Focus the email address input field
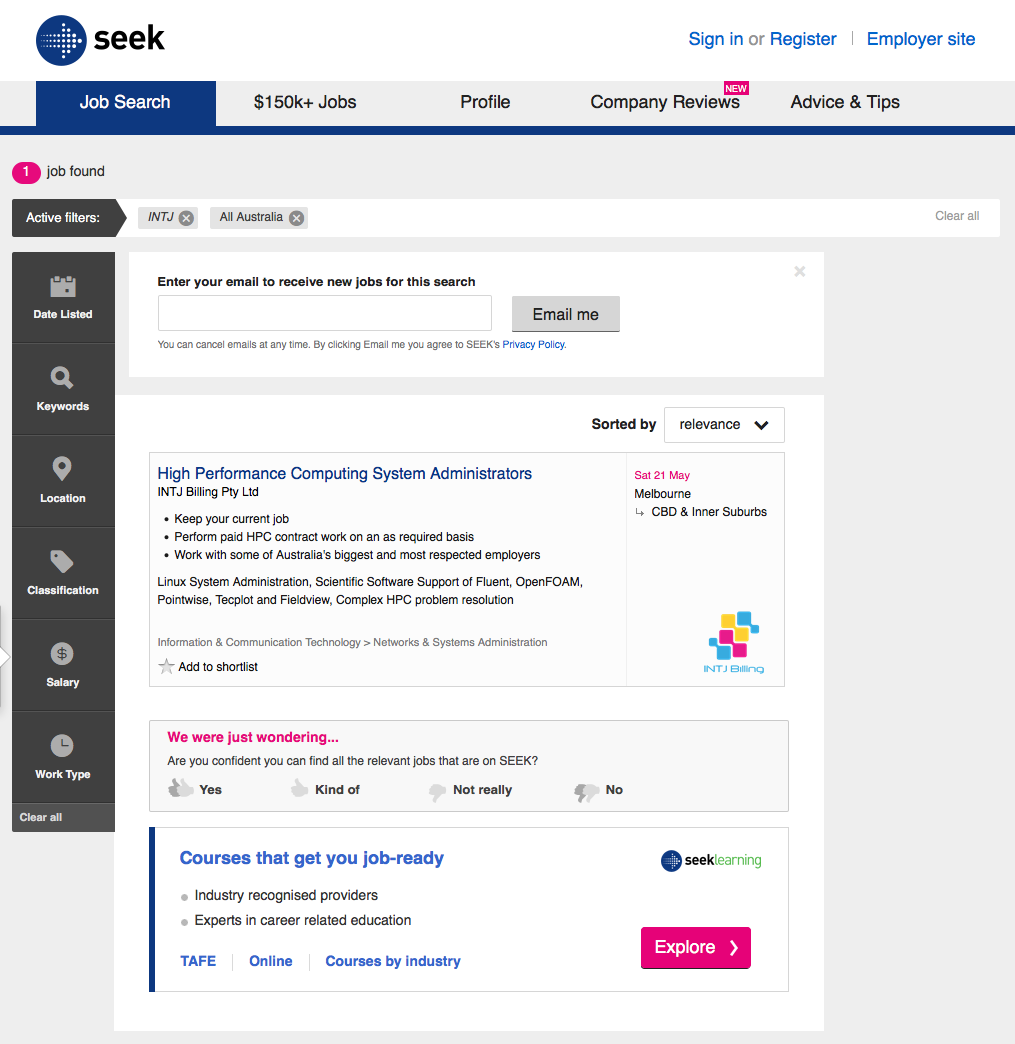Screen dimensions: 1015x1044 click(324, 313)
